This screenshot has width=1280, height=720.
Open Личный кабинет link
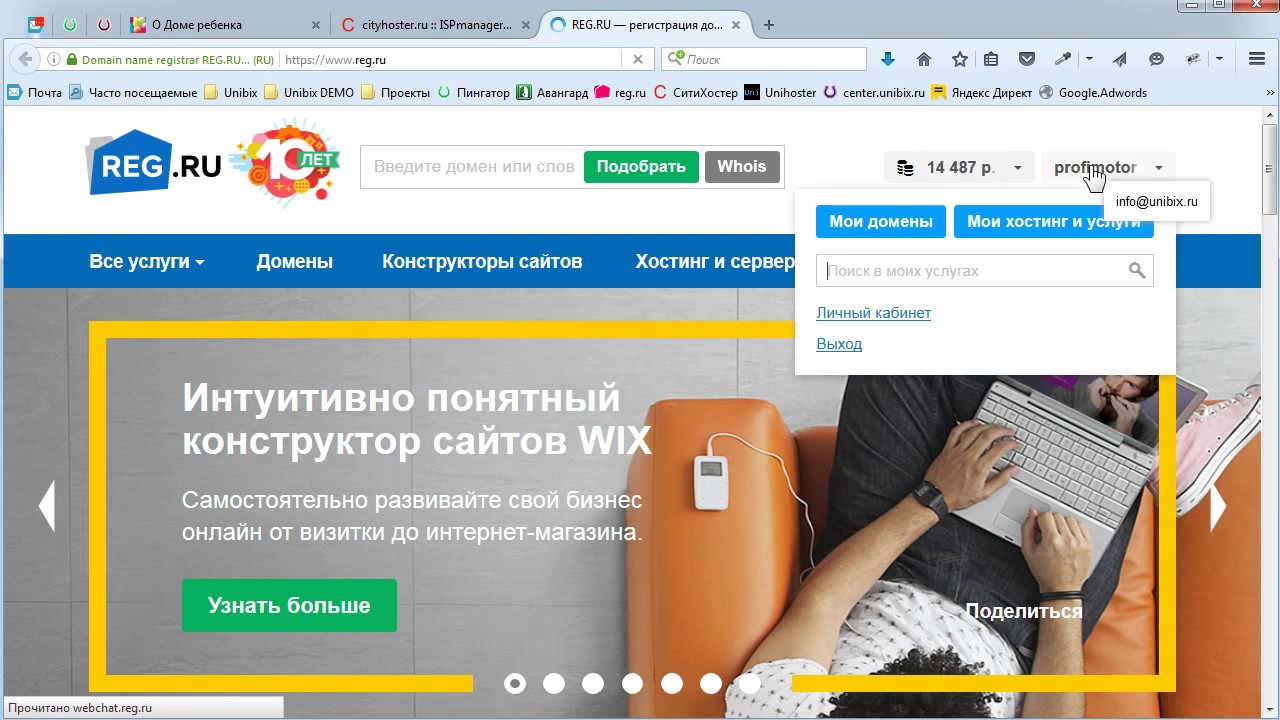pyautogui.click(x=873, y=313)
